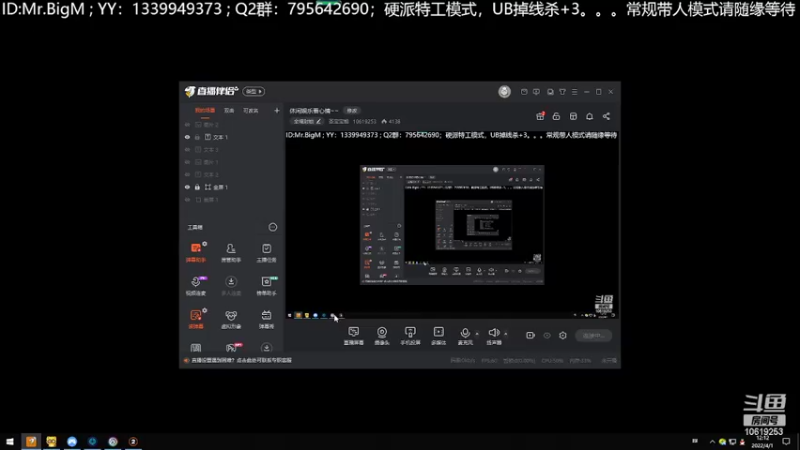Screen dimensions: 800x450
Task: Toggle visibility of the 文本 1 layer
Action: (187, 137)
